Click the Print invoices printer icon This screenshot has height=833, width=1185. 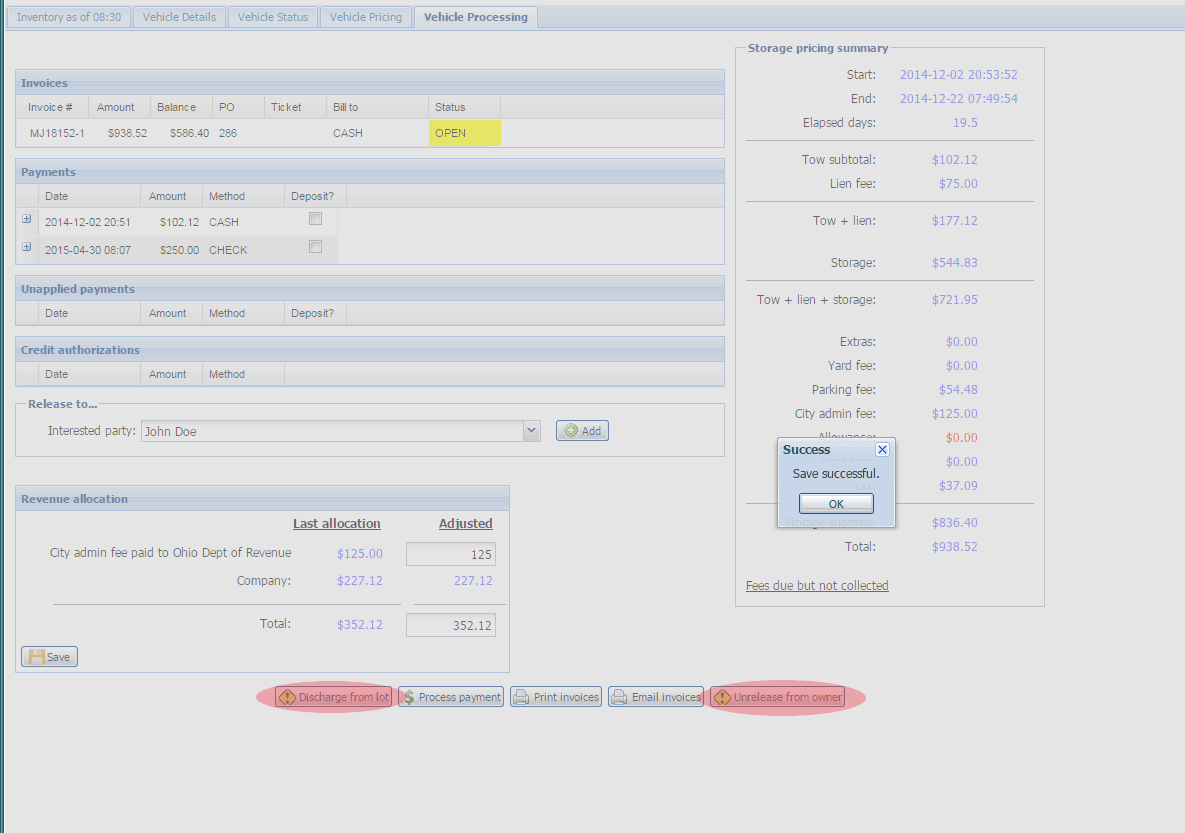point(521,697)
